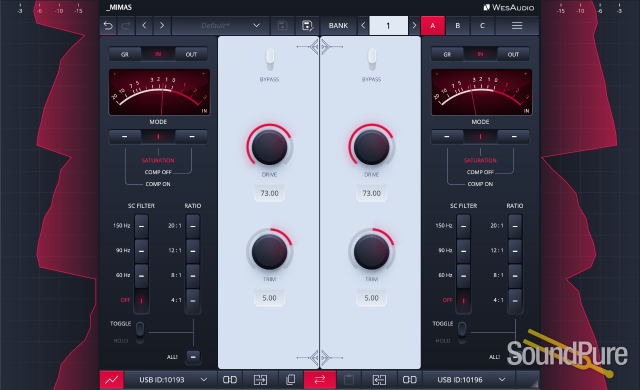The image size is (640, 390).
Task: Set right SC filter to 60 Hz
Action: click(x=464, y=276)
